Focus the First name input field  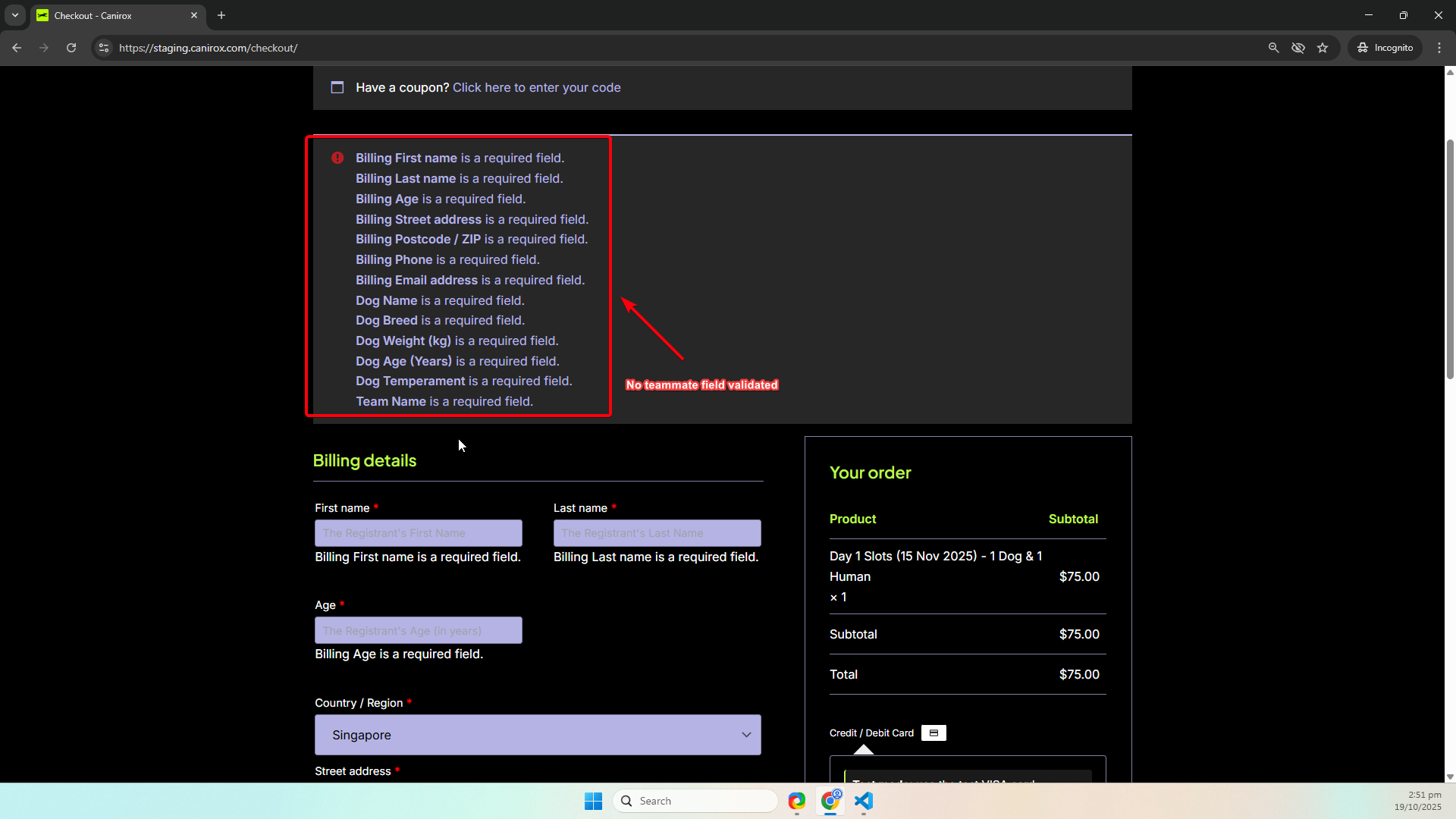[418, 533]
